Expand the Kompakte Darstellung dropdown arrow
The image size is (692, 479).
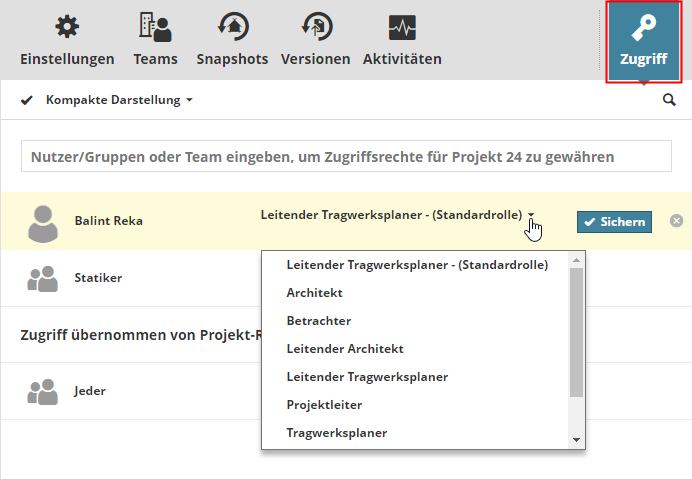[189, 101]
